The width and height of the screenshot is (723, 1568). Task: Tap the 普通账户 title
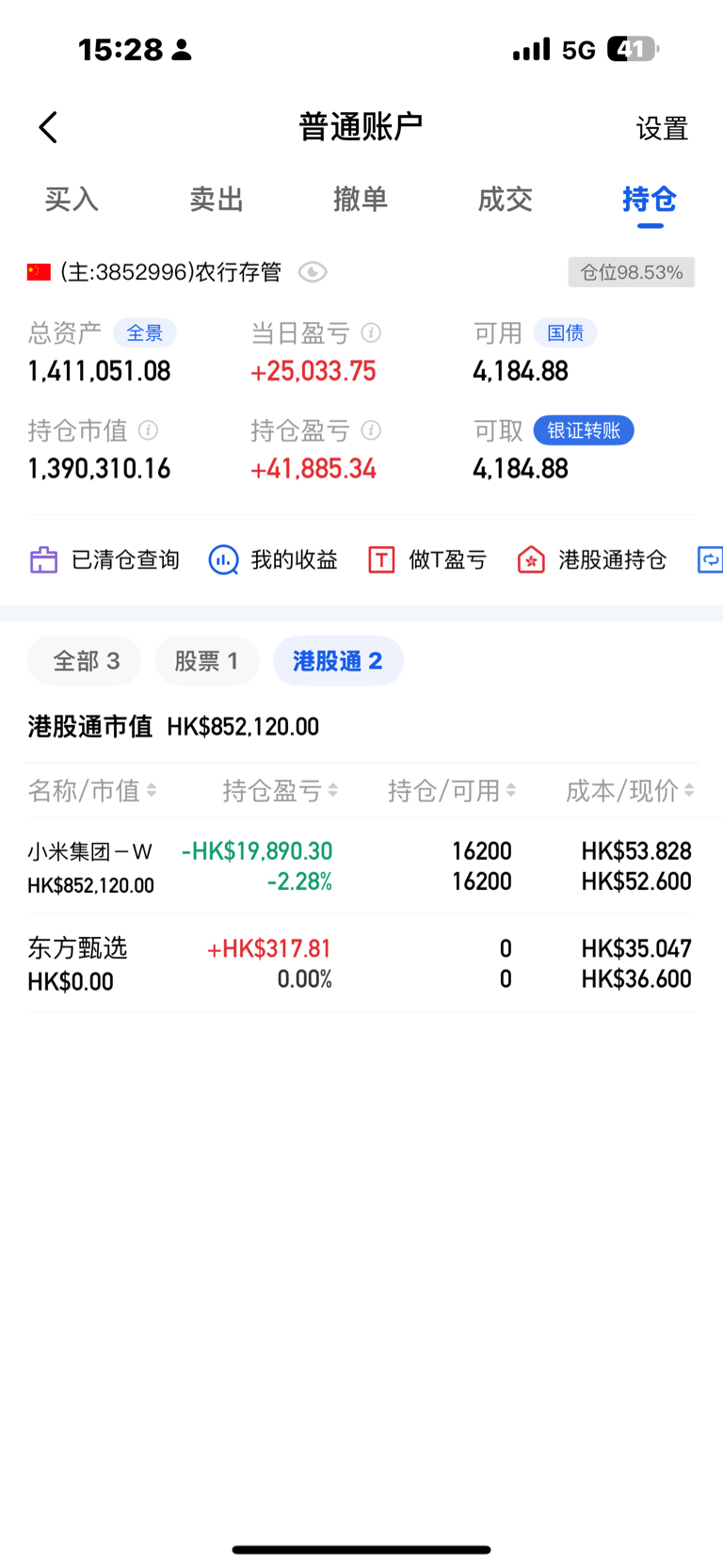361,126
